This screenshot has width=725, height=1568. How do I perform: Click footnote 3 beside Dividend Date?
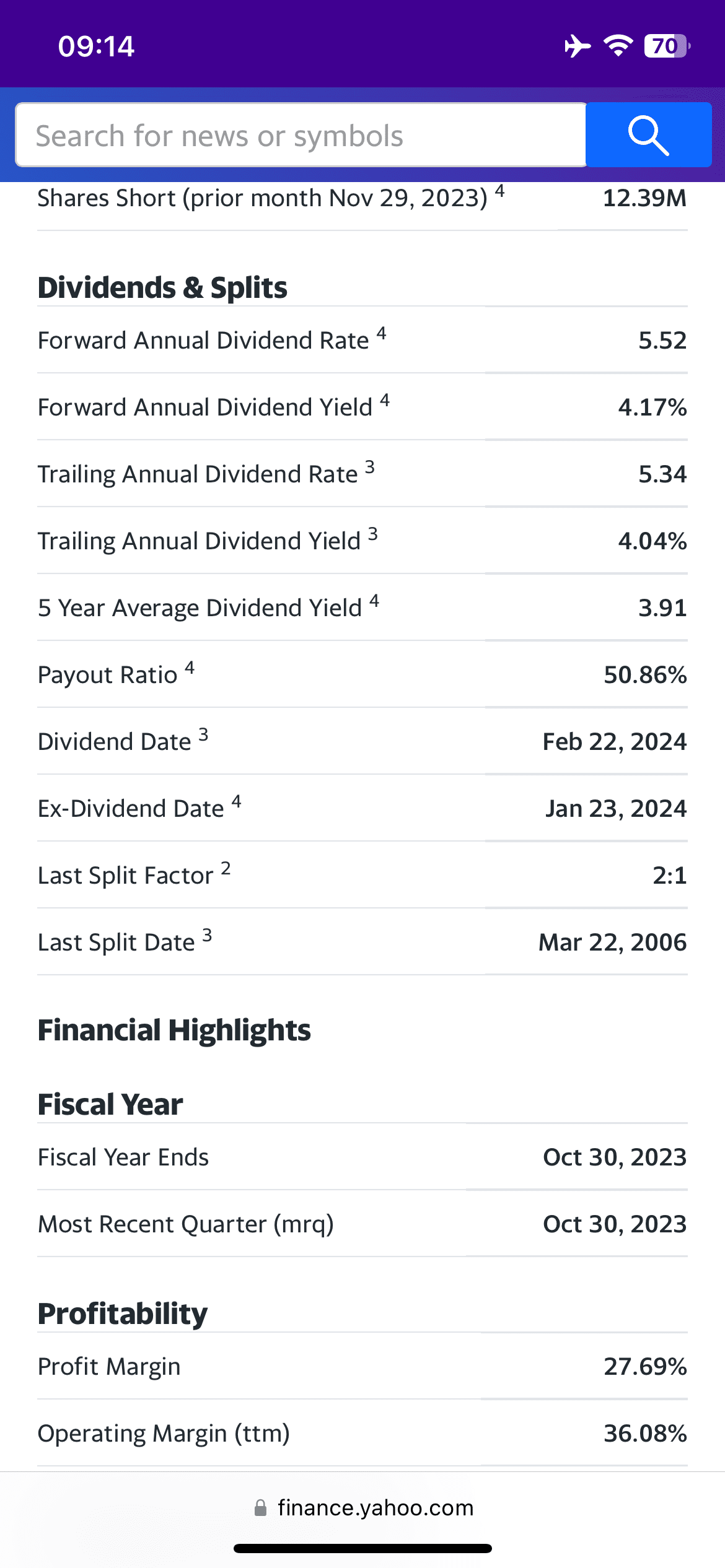pyautogui.click(x=203, y=734)
